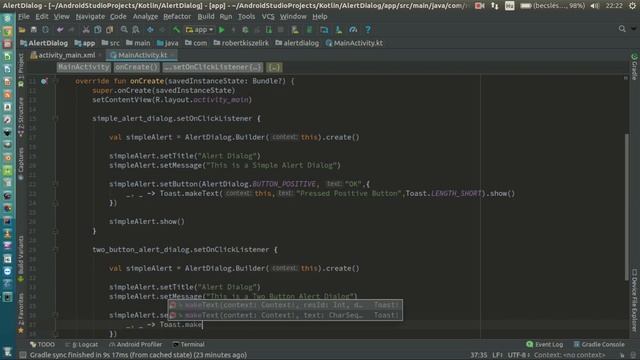Select the makeText text CharSeq completion suggestion
640x360 pixels.
pyautogui.click(x=285, y=315)
